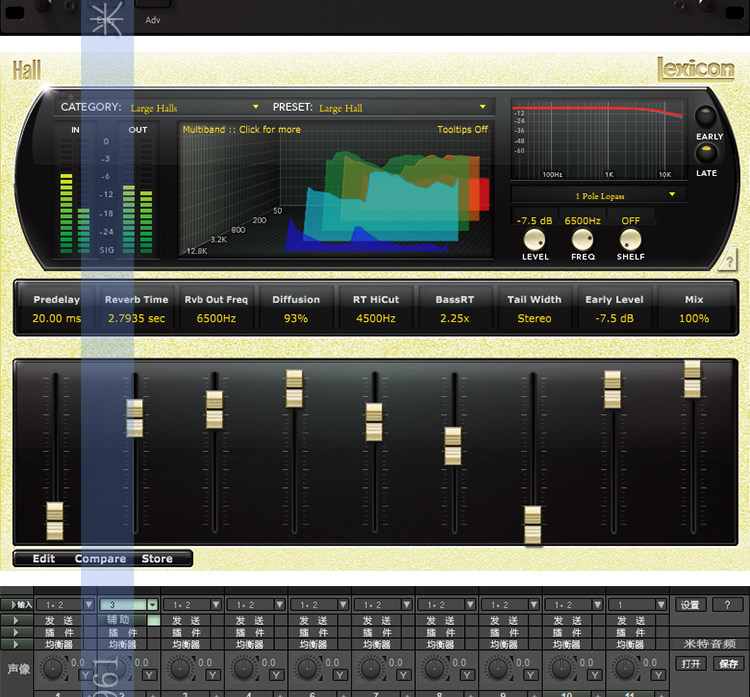Toggle the Y button on channel 3
This screenshot has height=697, width=750.
click(x=213, y=675)
